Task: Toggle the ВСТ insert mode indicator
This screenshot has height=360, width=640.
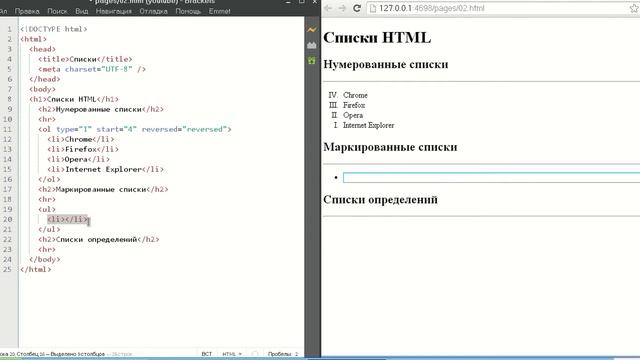Action: [207, 354]
